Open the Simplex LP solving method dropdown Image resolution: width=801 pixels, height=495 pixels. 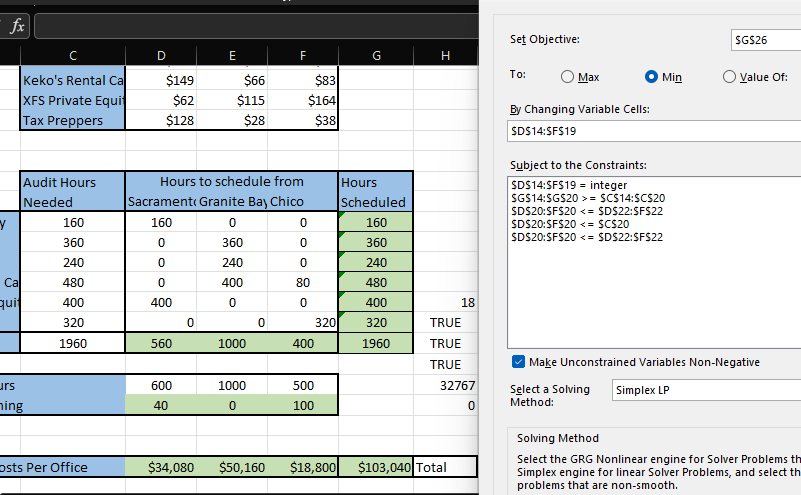[x=706, y=390]
